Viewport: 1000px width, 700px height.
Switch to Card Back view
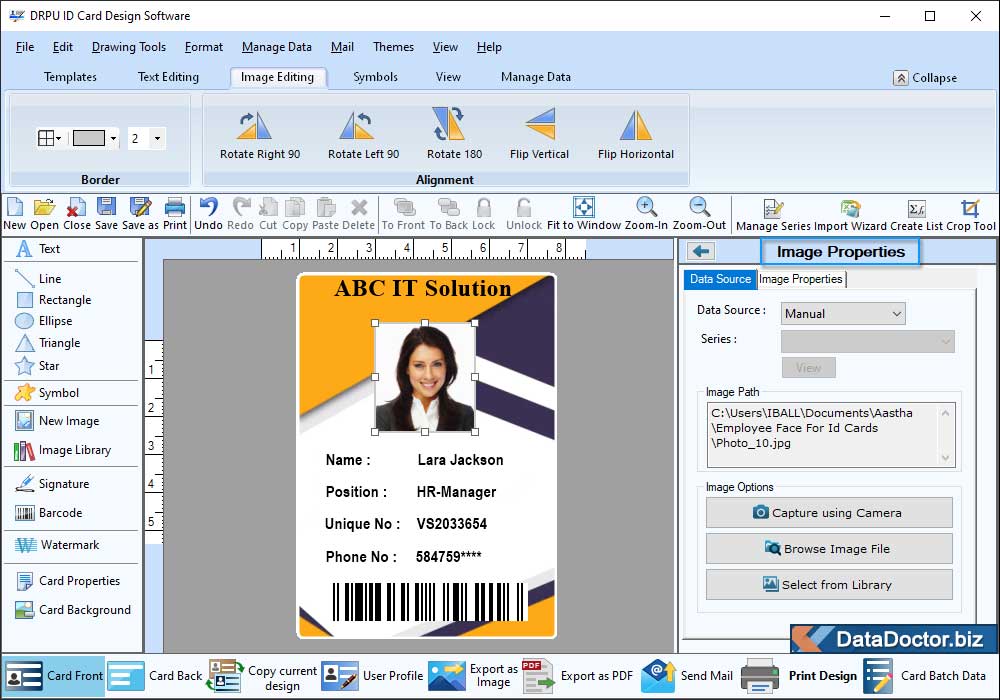(155, 676)
